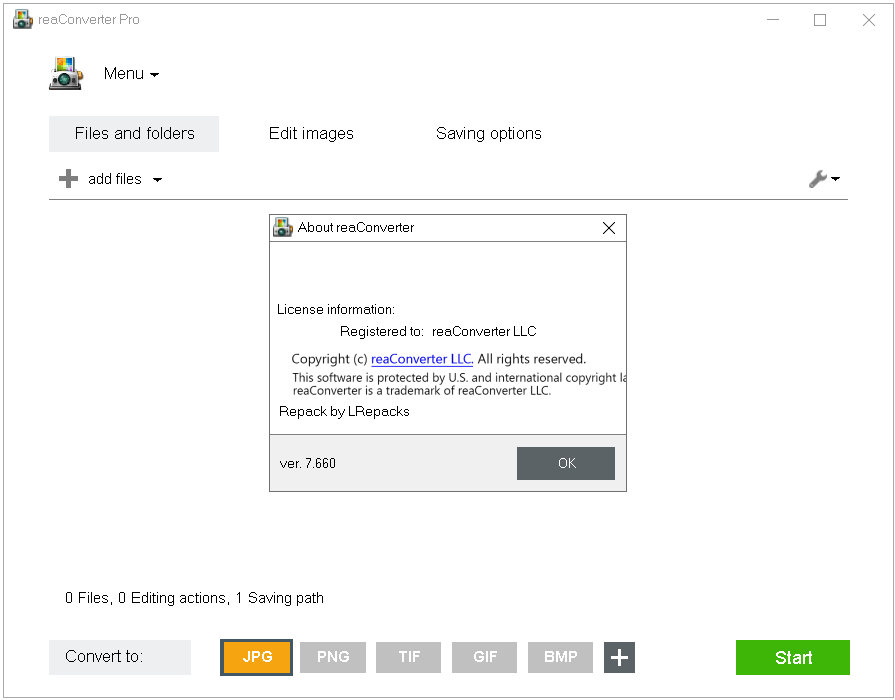Select GIF output format
895x700 pixels.
[x=485, y=657]
